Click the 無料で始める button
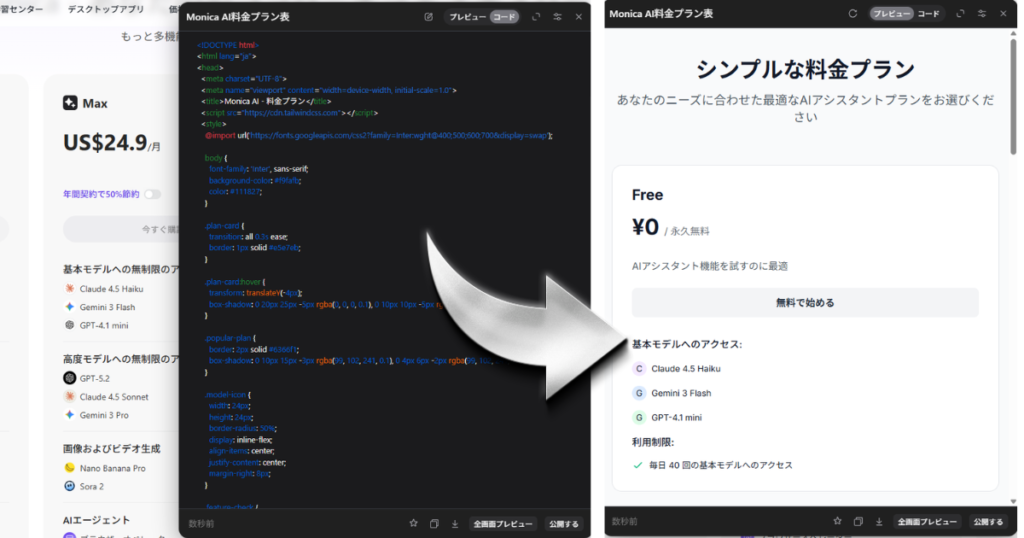The image size is (1024, 538). pyautogui.click(x=804, y=302)
